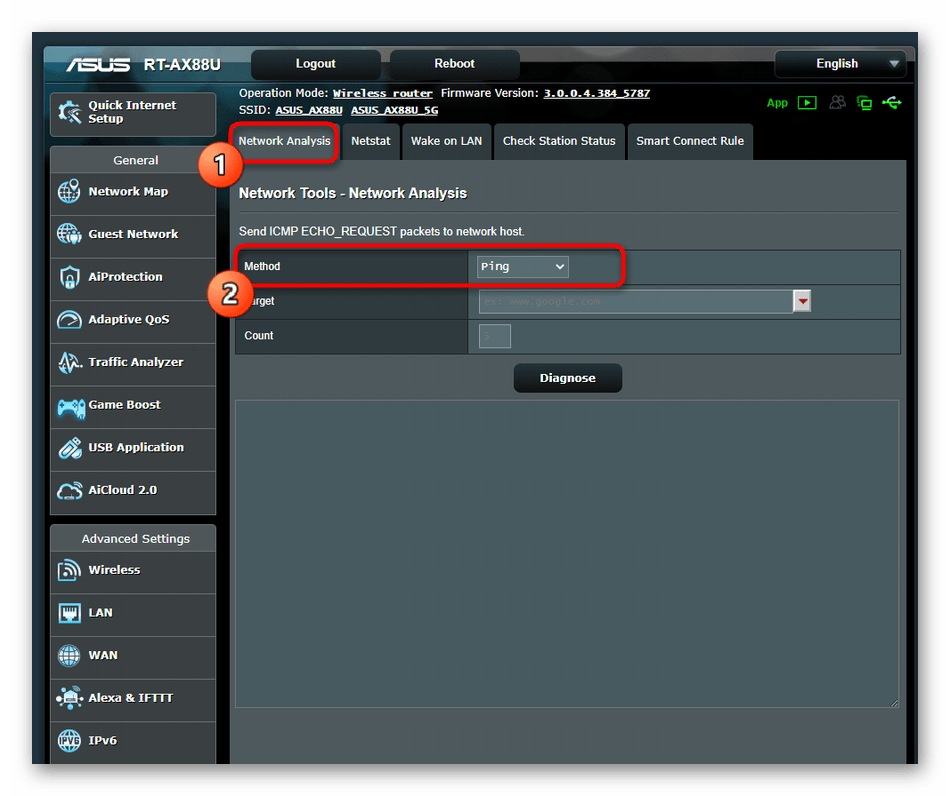This screenshot has height=796, width=950.
Task: Click the AiProtection shield icon
Action: pyautogui.click(x=70, y=277)
